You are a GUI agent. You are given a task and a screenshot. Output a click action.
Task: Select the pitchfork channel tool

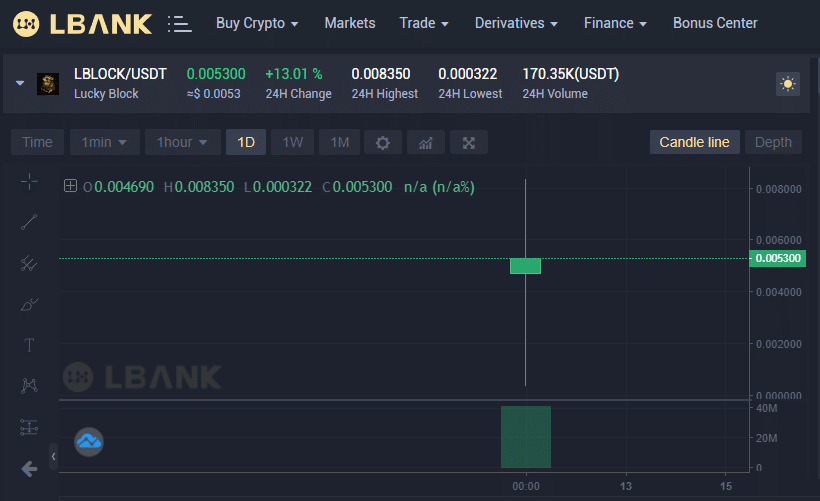(29, 263)
